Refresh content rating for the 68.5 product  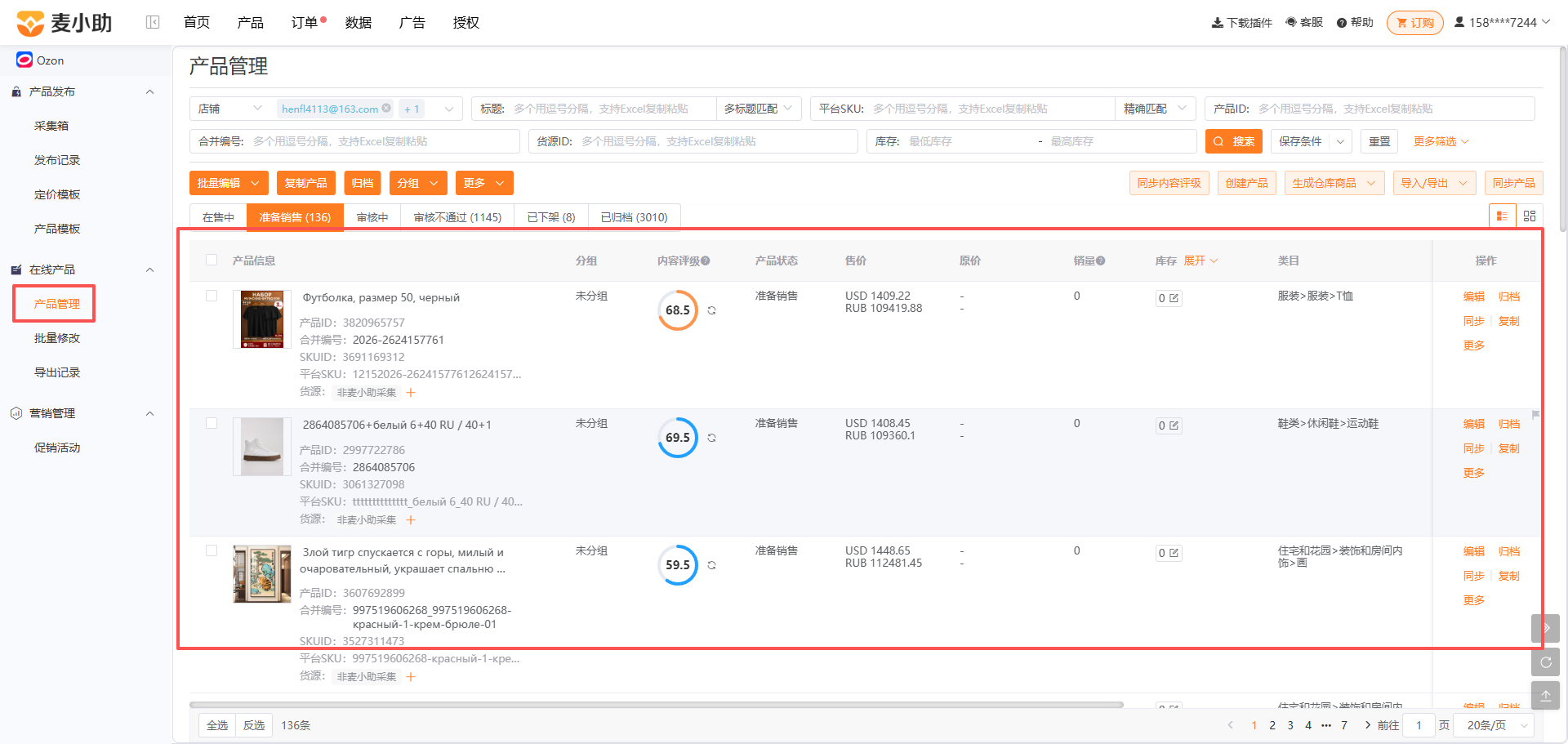pos(712,310)
